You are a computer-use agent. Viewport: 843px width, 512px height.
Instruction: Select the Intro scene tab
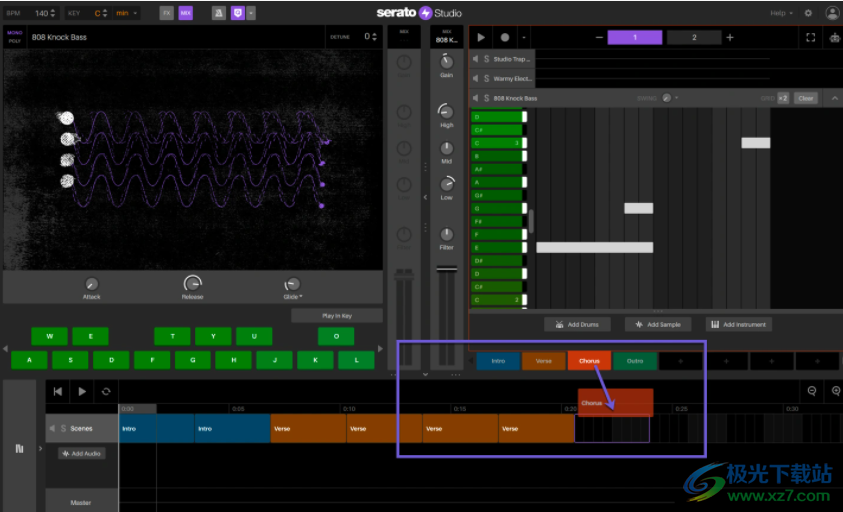498,361
